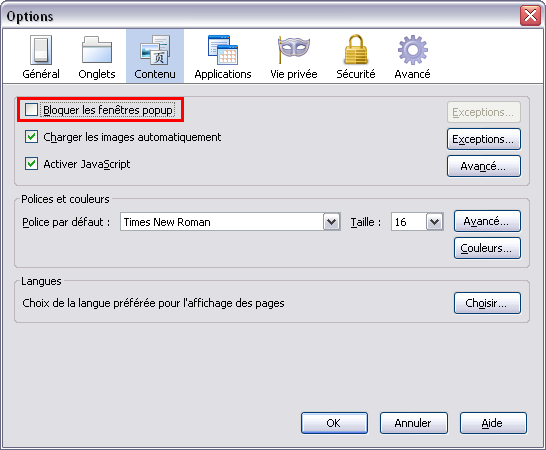The image size is (546, 450).
Task: Click the Times New Roman font combo box
Action: click(x=230, y=222)
